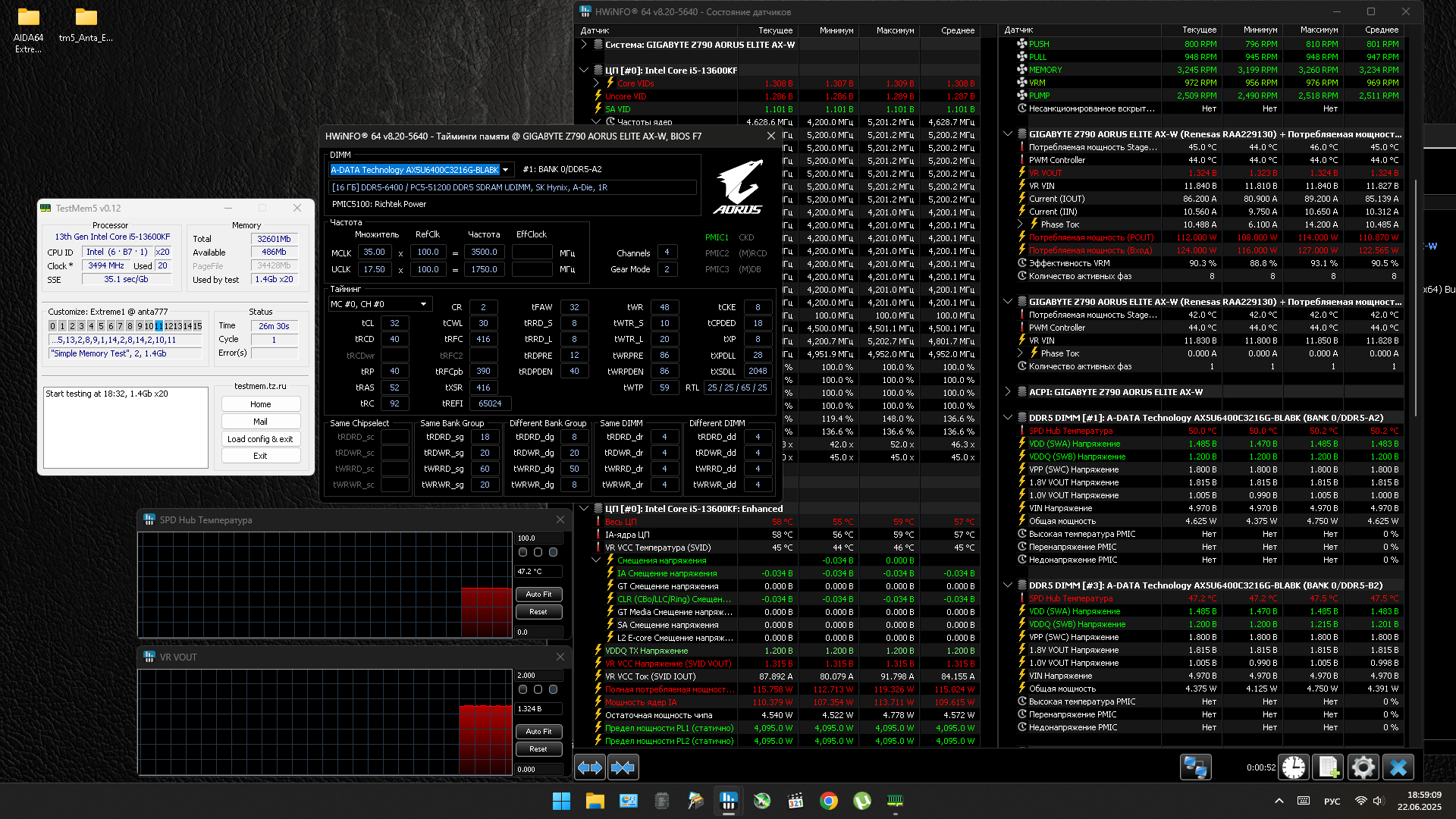Click the collapse columns blue arrows icon
1456x819 pixels.
[623, 767]
